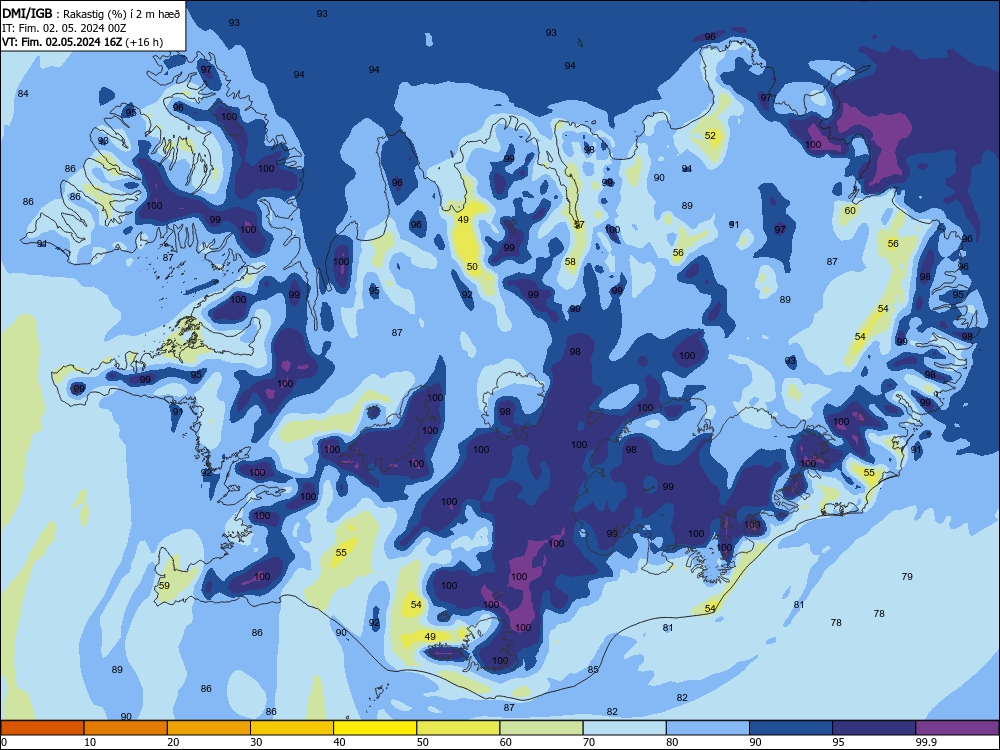
Task: Click the map value '60' near the east coast
Action: (850, 210)
